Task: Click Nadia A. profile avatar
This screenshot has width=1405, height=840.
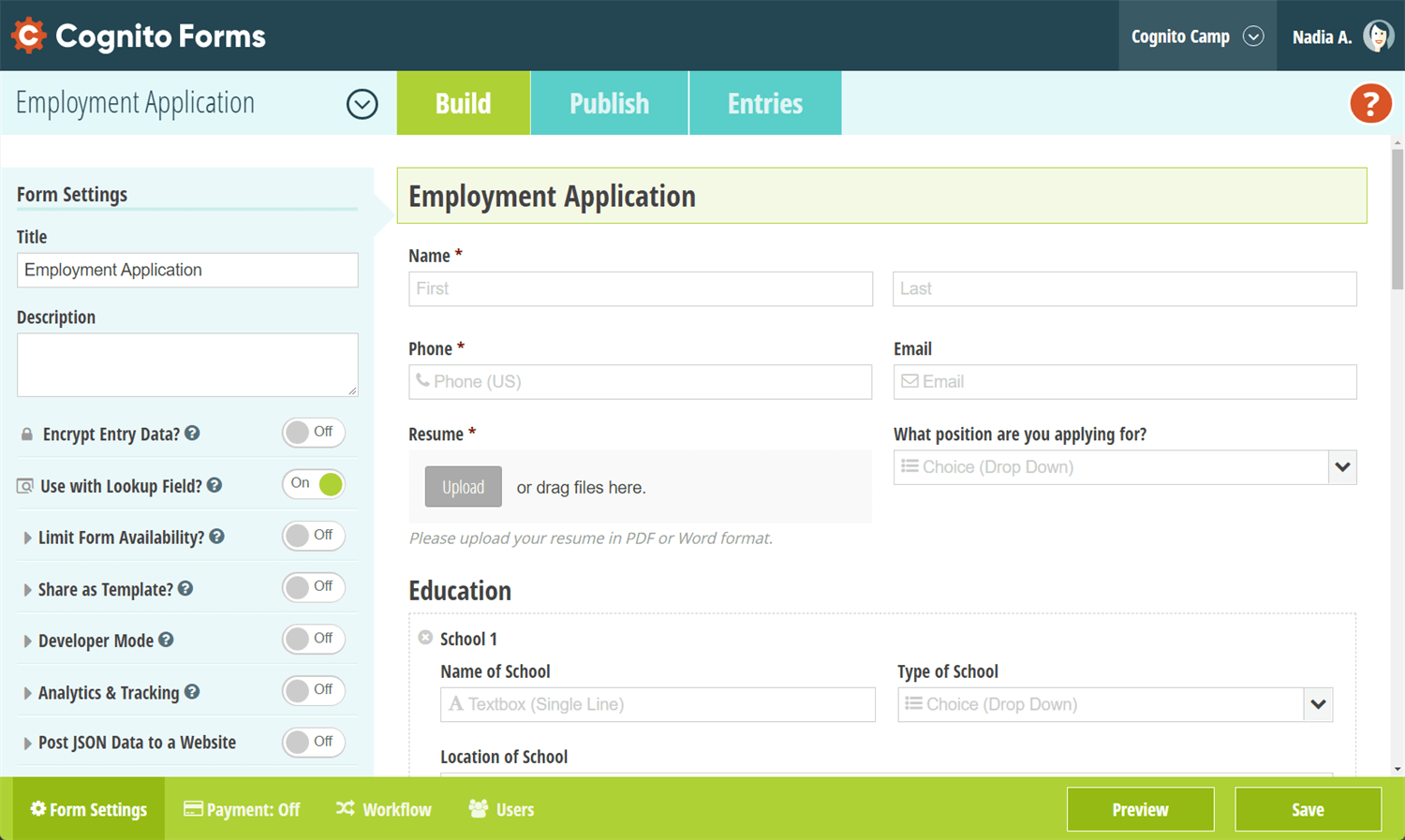Action: tap(1377, 37)
